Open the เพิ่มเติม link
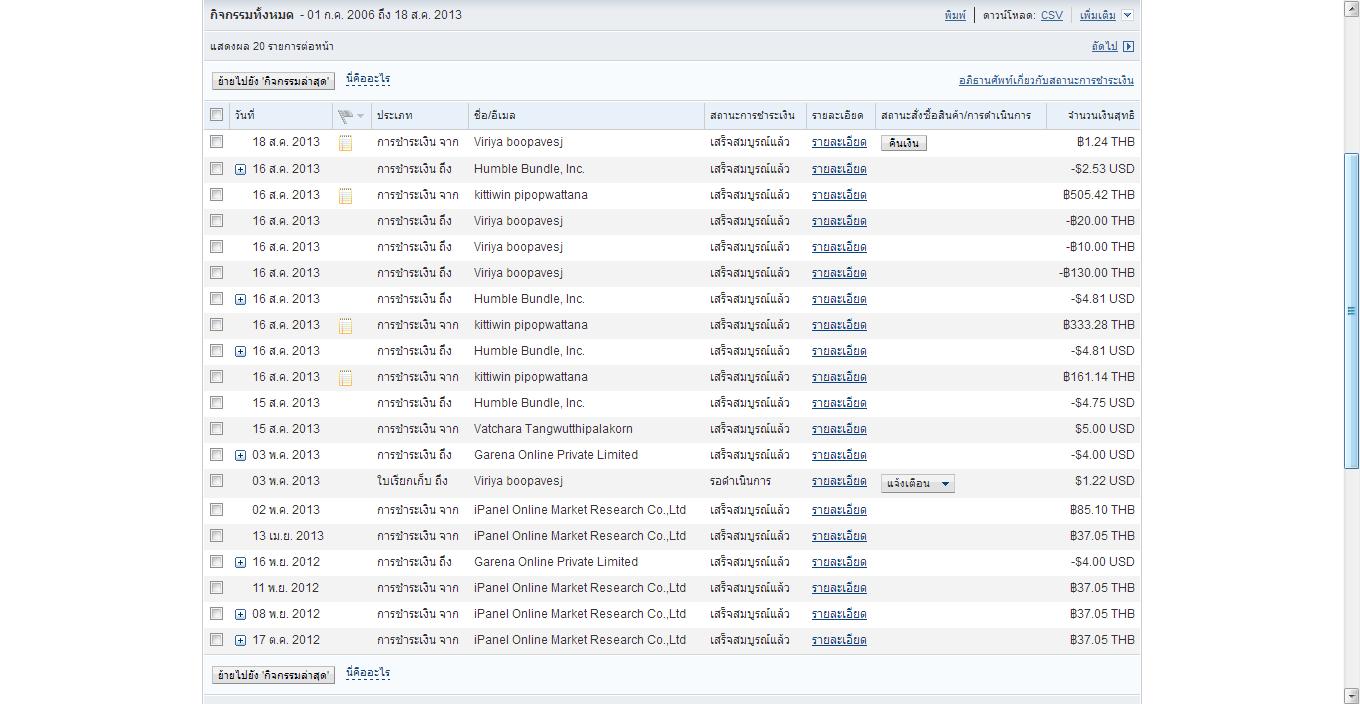Screen dimensions: 1360x704 pos(1098,15)
